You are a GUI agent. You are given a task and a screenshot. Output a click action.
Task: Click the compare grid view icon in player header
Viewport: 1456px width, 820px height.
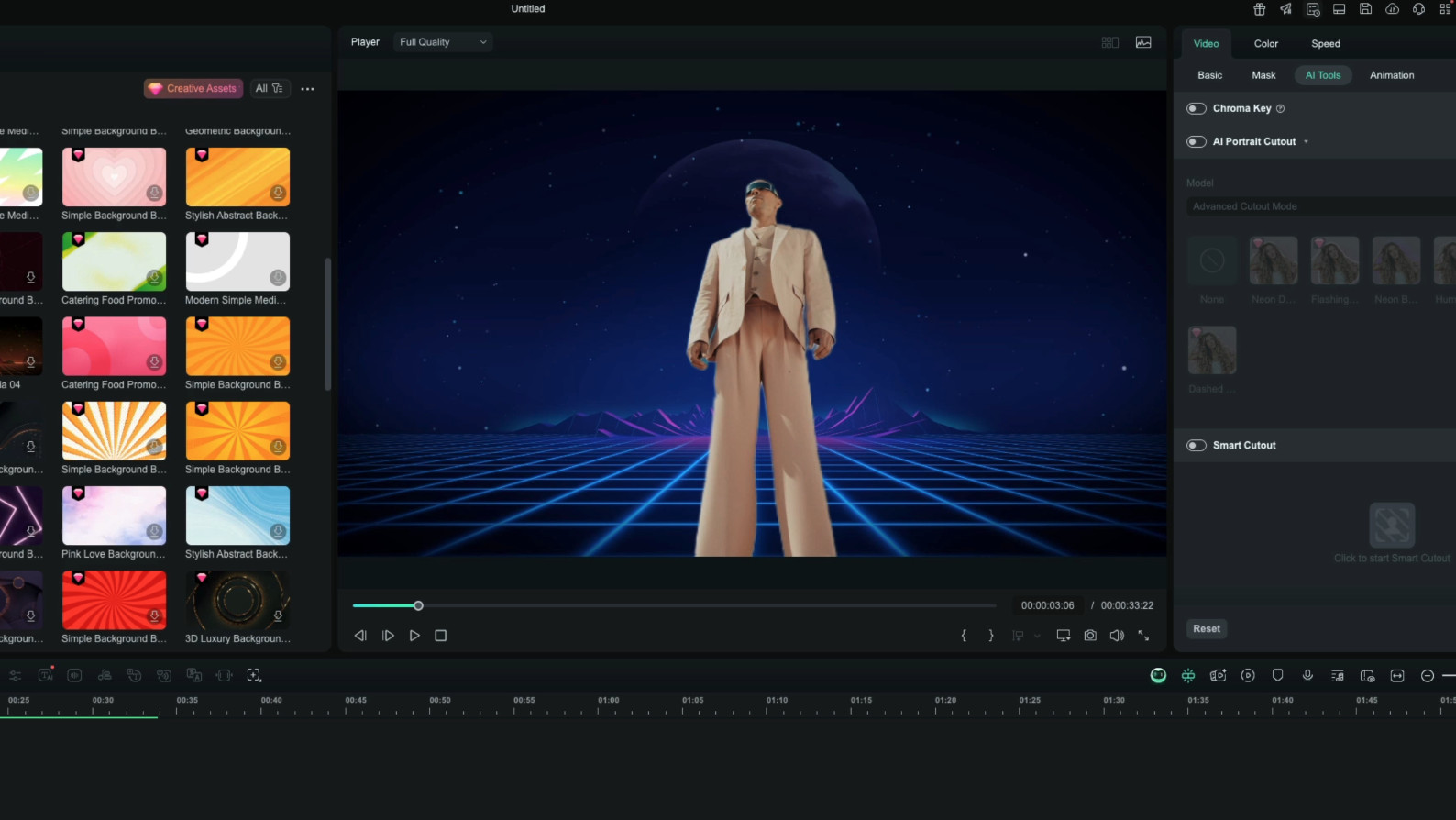[1110, 42]
